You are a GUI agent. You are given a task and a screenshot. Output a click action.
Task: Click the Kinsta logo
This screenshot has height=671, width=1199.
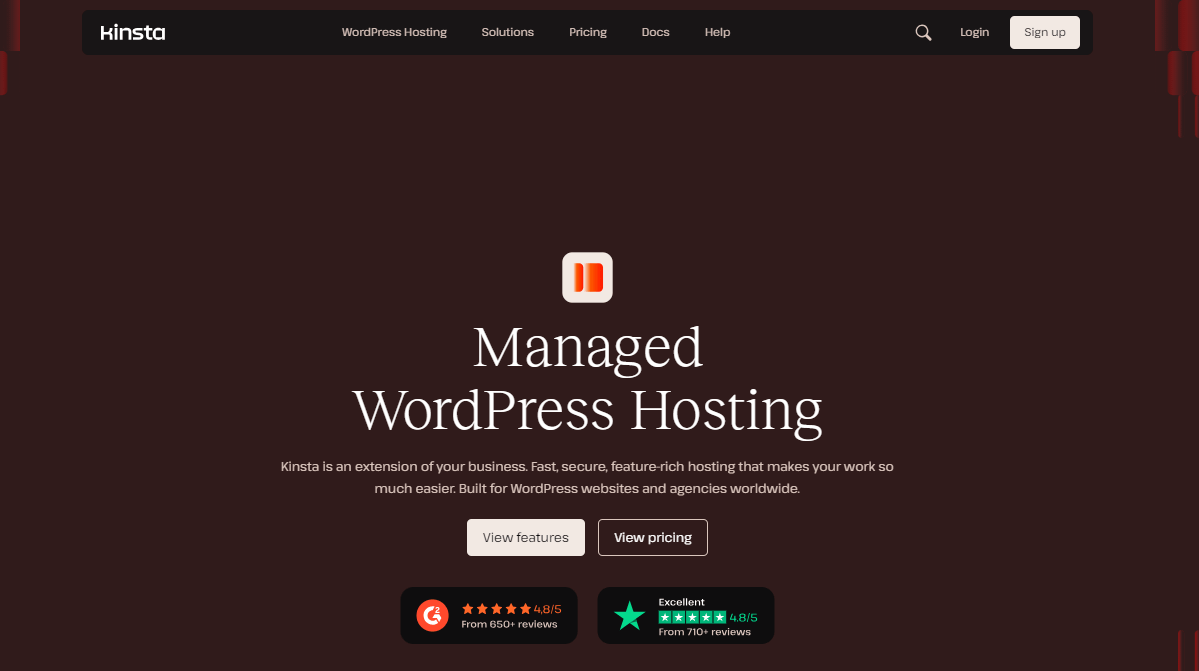click(x=133, y=32)
